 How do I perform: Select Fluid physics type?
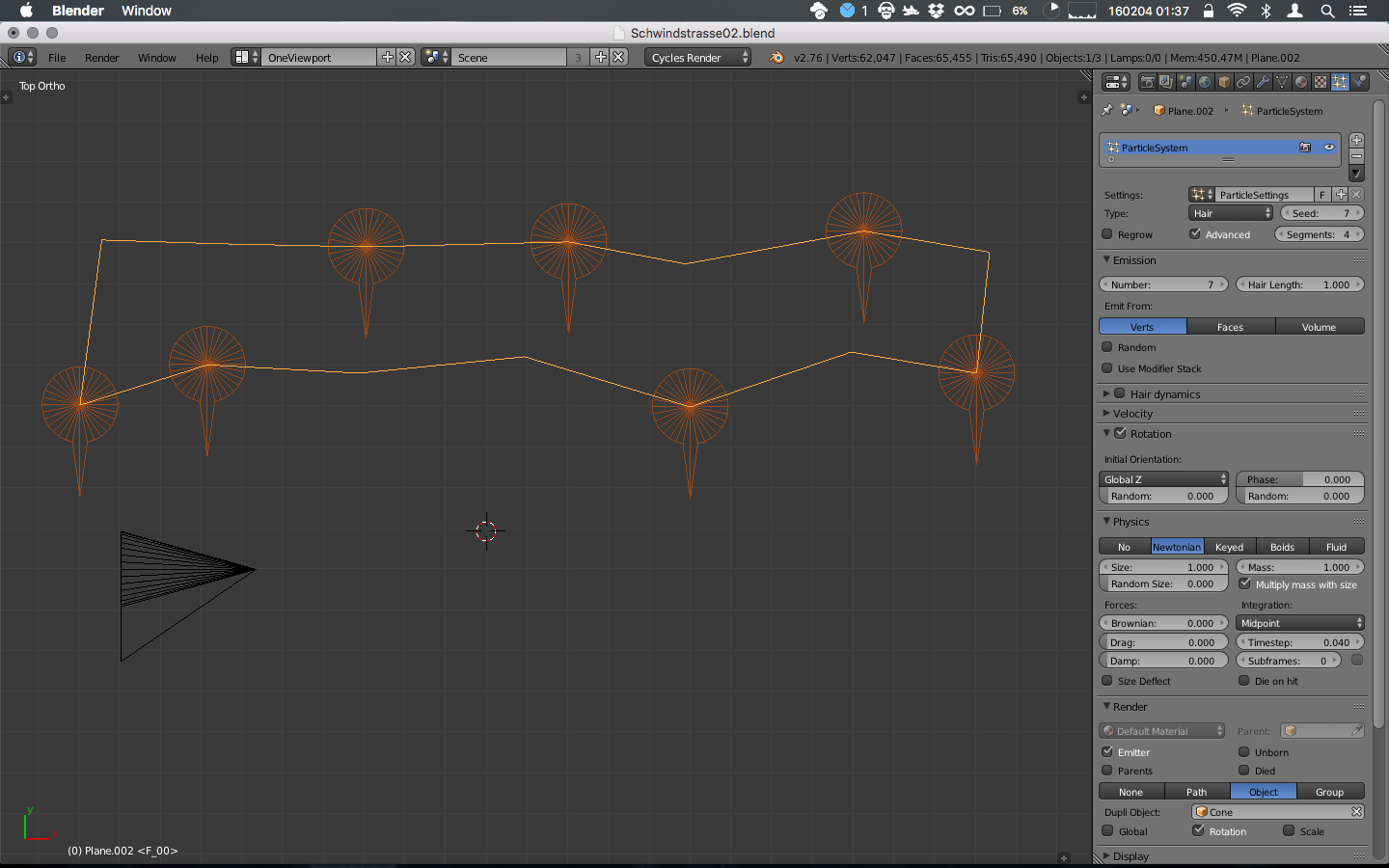pyautogui.click(x=1337, y=547)
